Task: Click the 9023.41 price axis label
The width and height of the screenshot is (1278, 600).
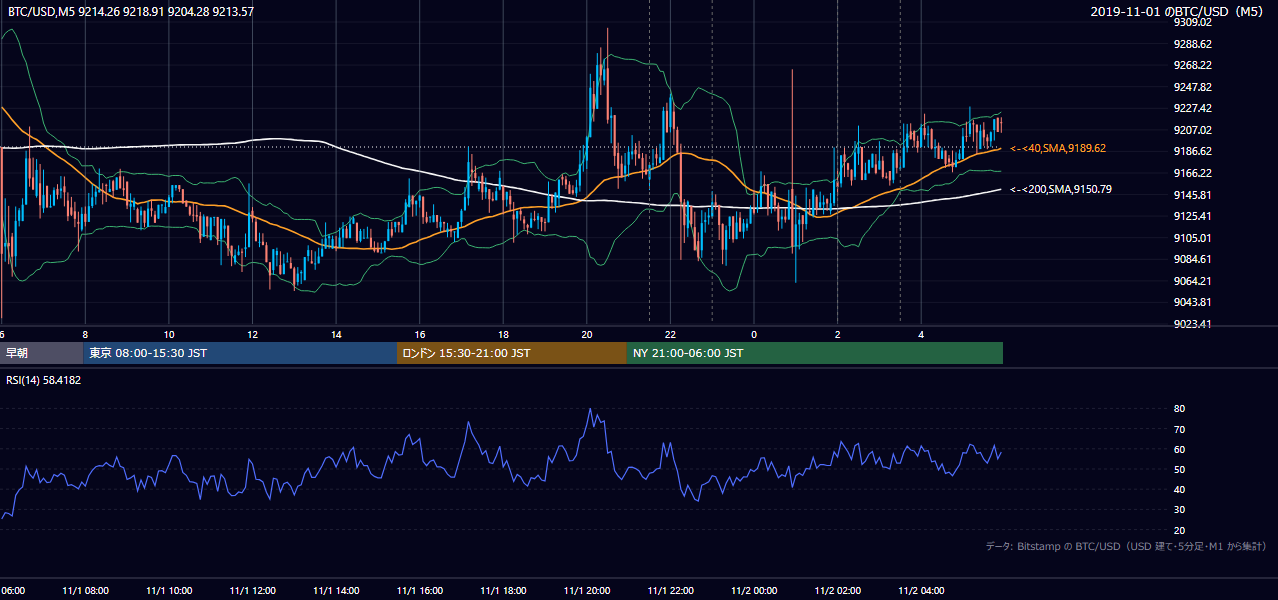Action: pos(1193,324)
